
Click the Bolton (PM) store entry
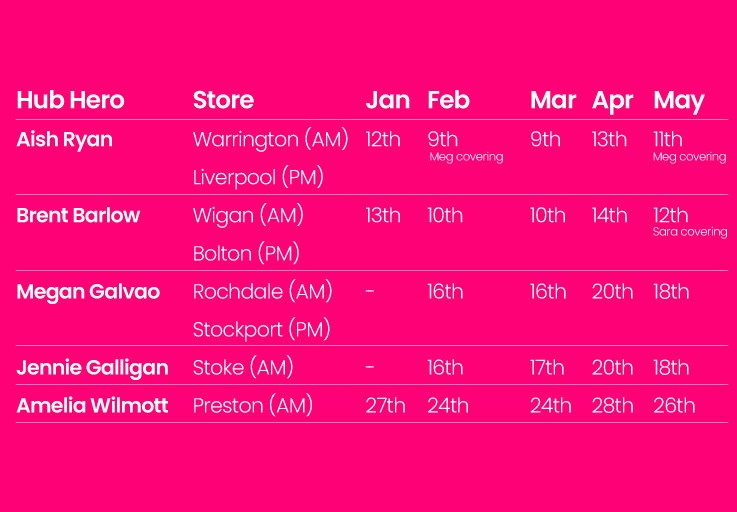246,254
